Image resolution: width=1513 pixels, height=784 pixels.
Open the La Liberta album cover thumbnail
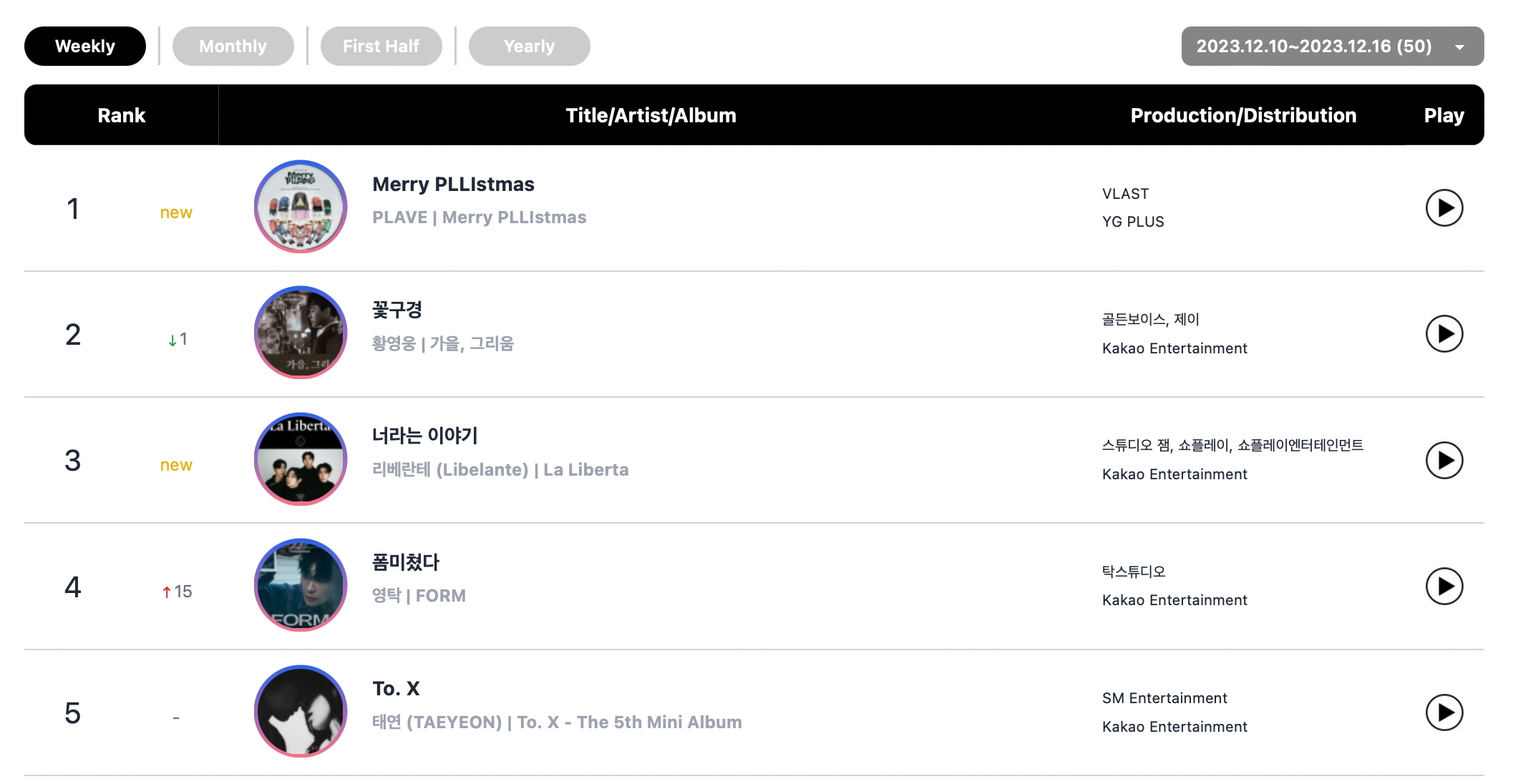(301, 459)
